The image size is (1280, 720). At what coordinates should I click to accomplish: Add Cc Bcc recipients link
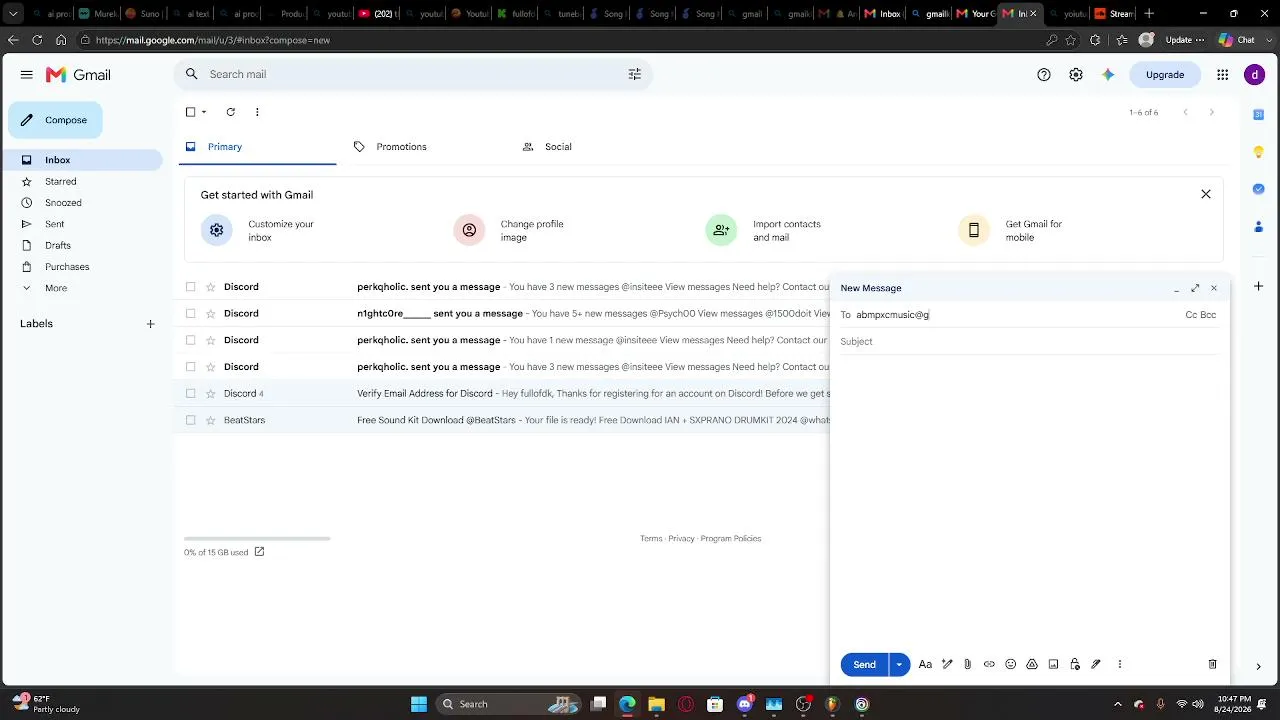[1200, 314]
